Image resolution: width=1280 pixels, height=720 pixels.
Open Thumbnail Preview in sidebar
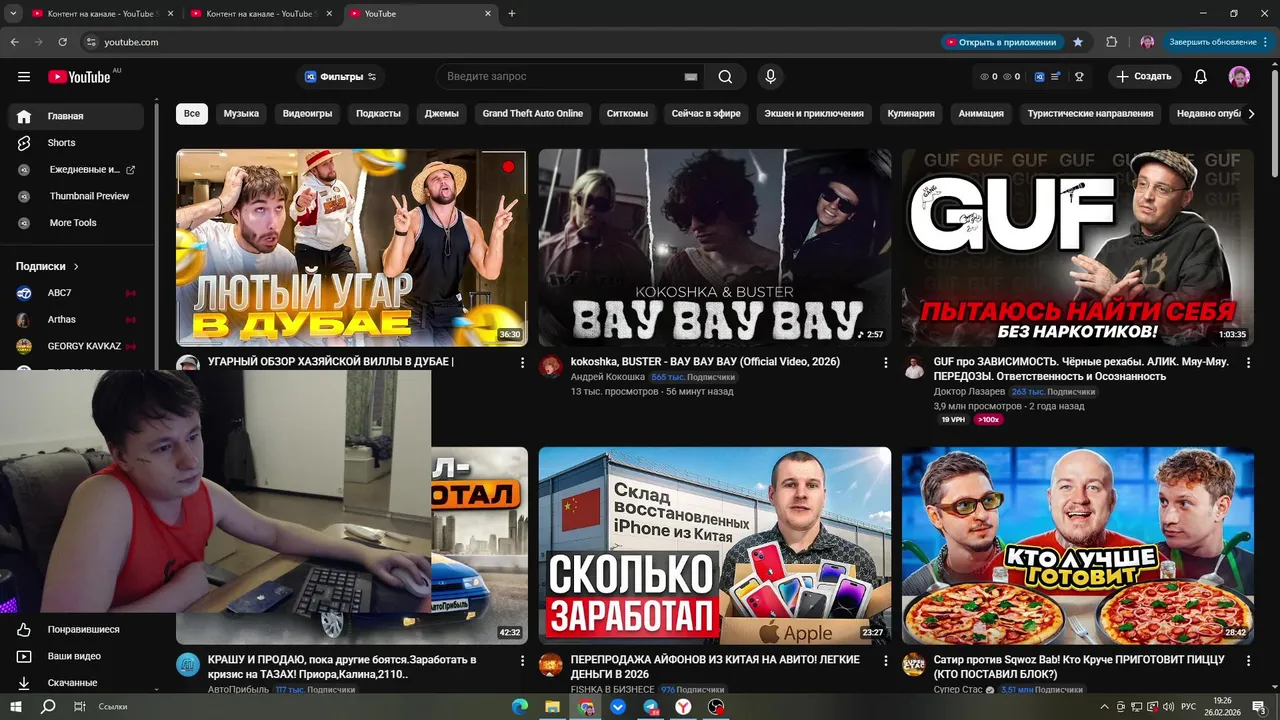pyautogui.click(x=76, y=196)
